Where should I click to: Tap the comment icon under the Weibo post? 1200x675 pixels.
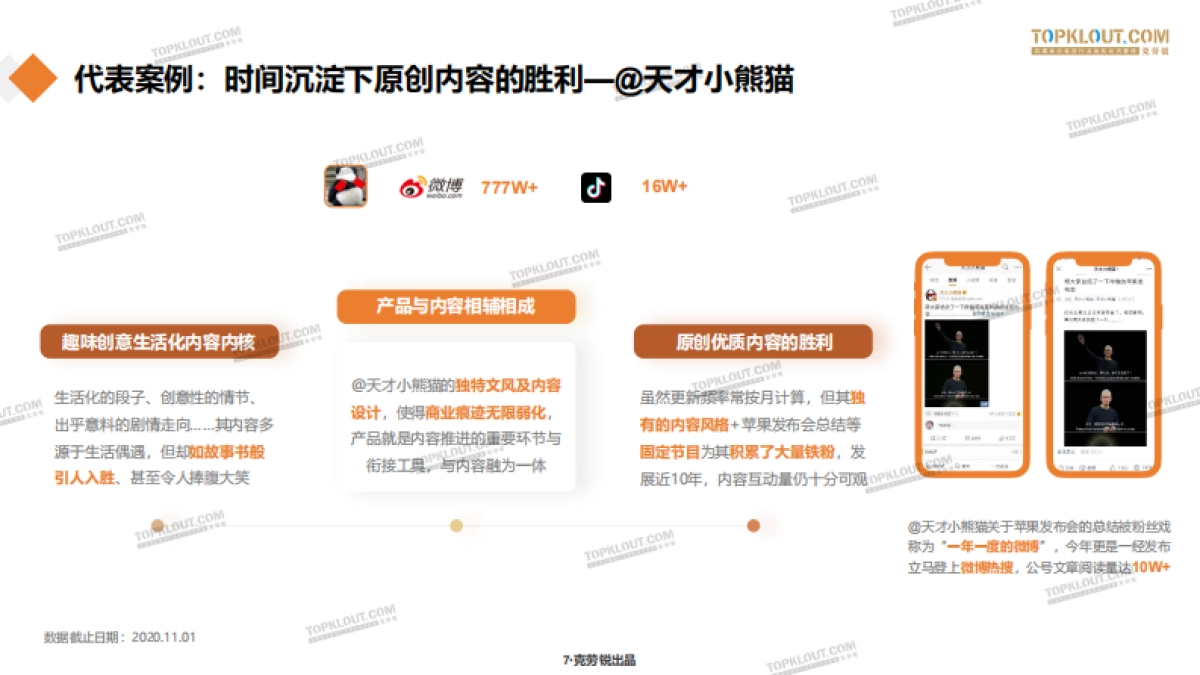tap(969, 436)
